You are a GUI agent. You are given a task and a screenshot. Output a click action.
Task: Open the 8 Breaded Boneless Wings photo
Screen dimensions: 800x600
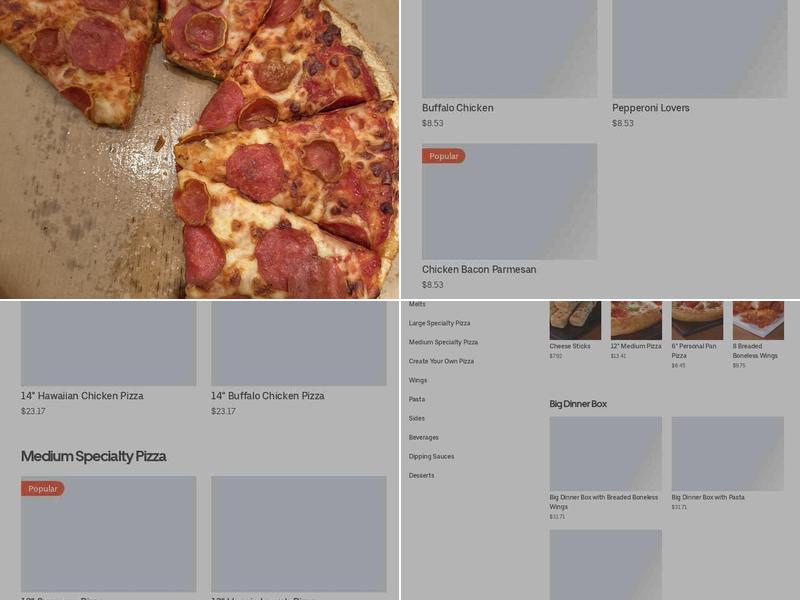click(x=758, y=320)
